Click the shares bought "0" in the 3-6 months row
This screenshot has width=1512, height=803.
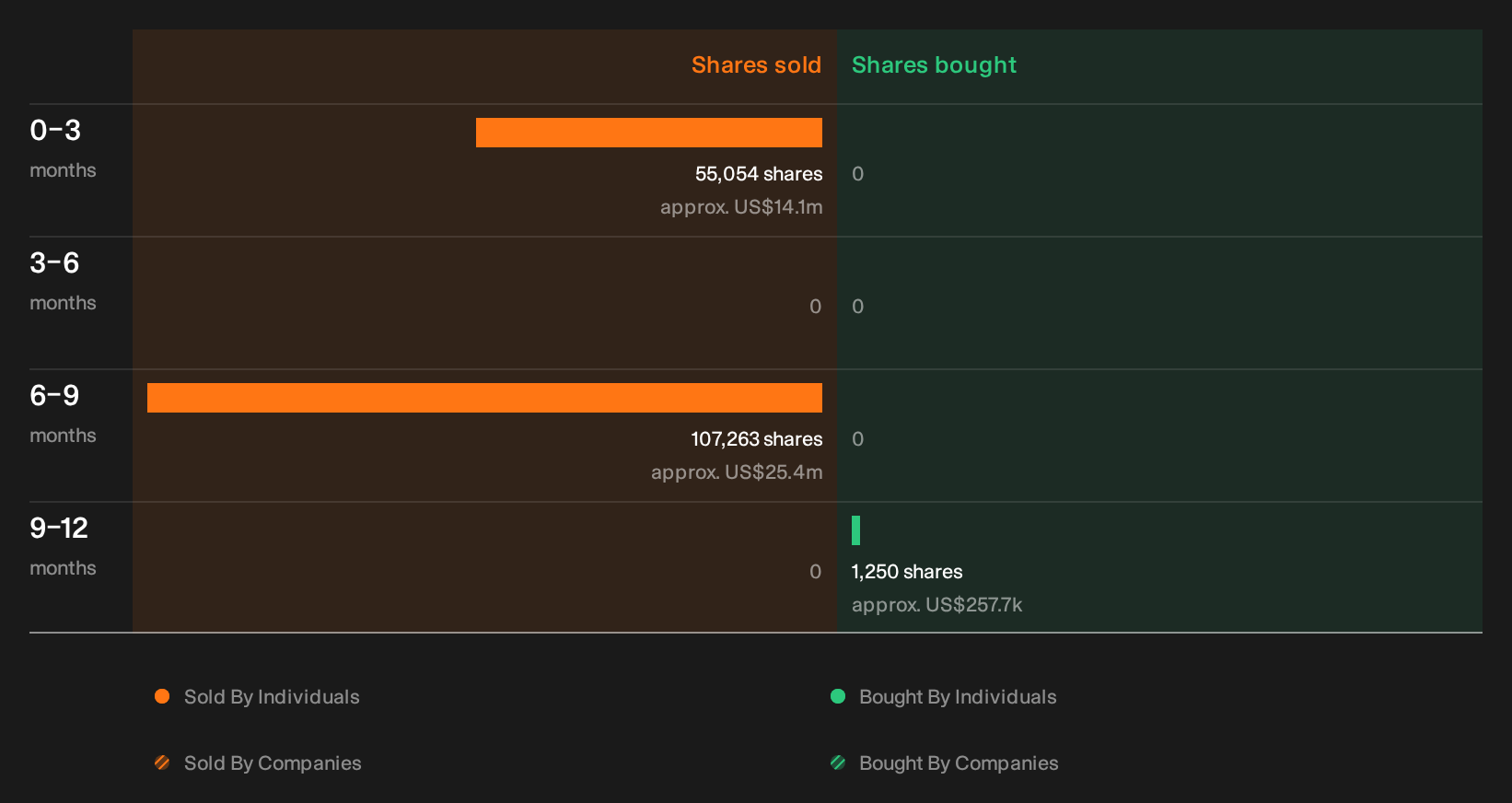coord(858,307)
